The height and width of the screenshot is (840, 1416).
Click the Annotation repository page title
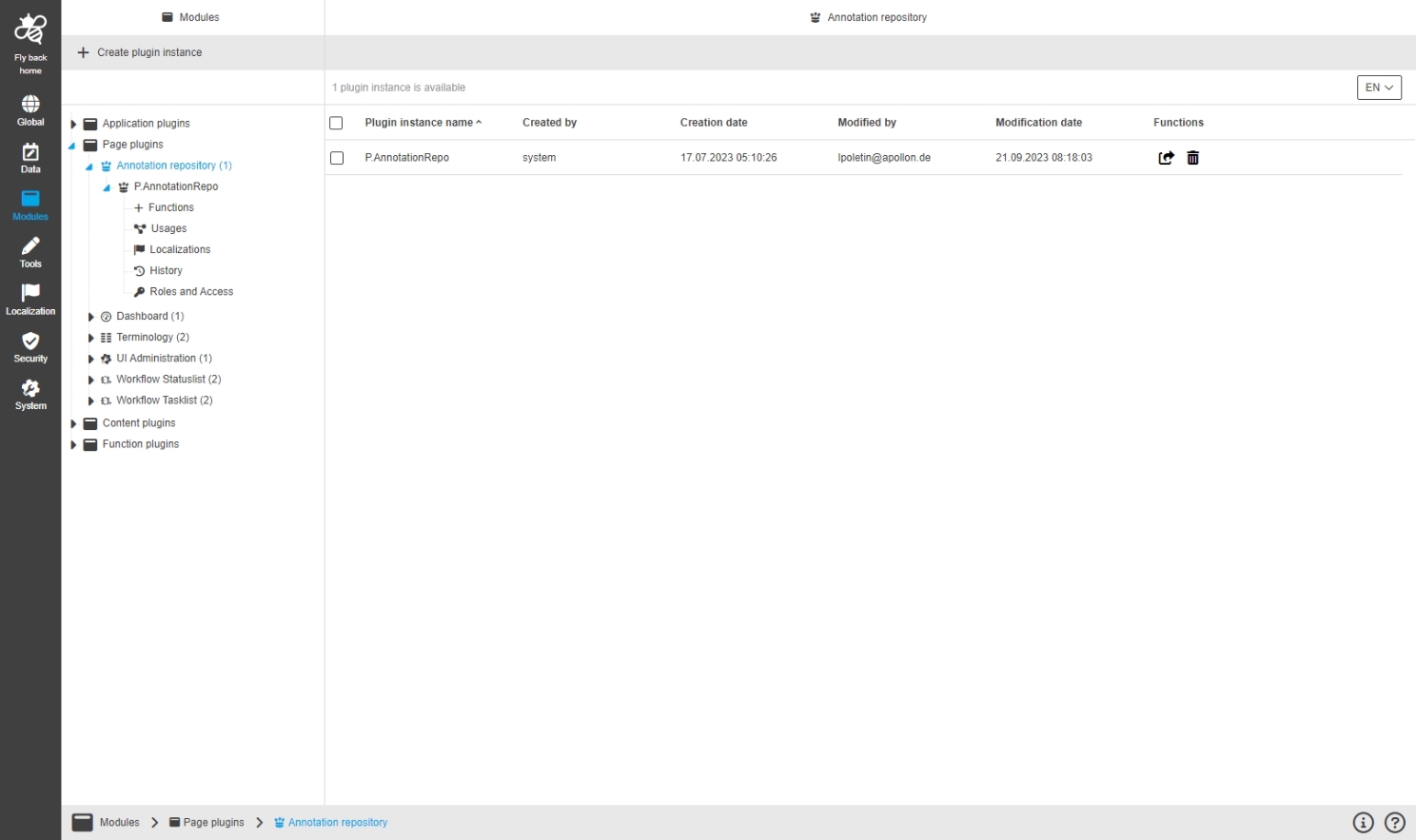tap(876, 17)
